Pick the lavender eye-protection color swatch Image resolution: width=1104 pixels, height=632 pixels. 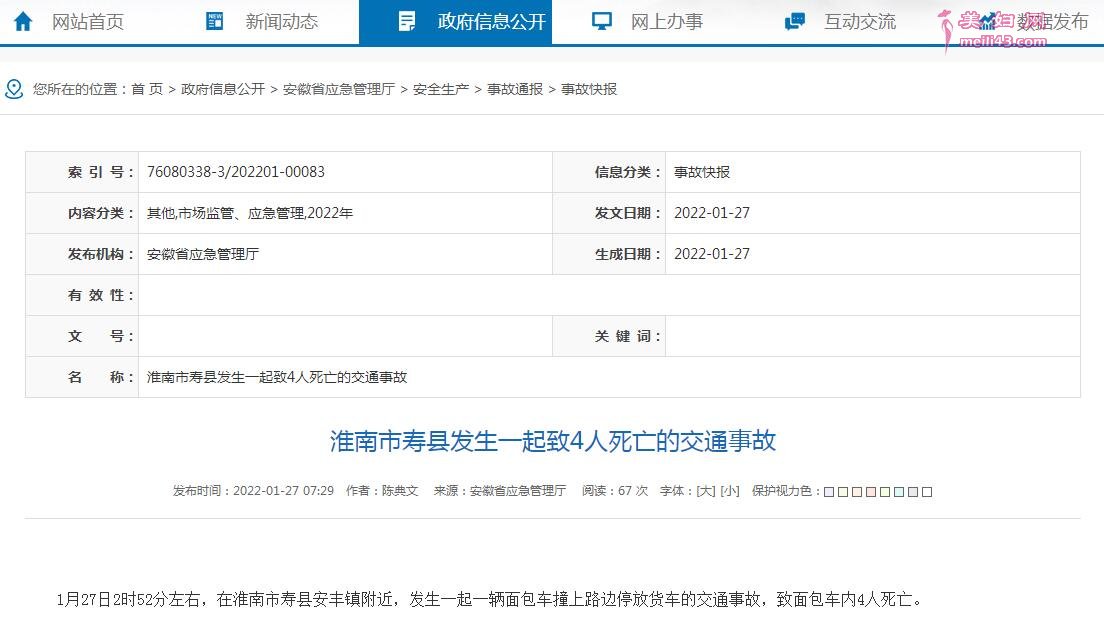(829, 492)
